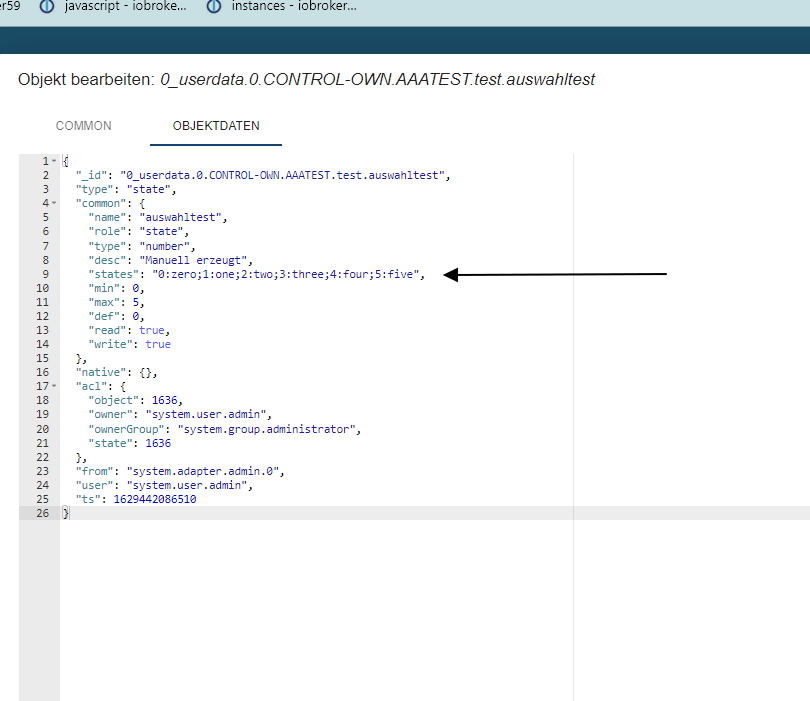
Task: Click closing brace on line 26
Action: point(66,513)
